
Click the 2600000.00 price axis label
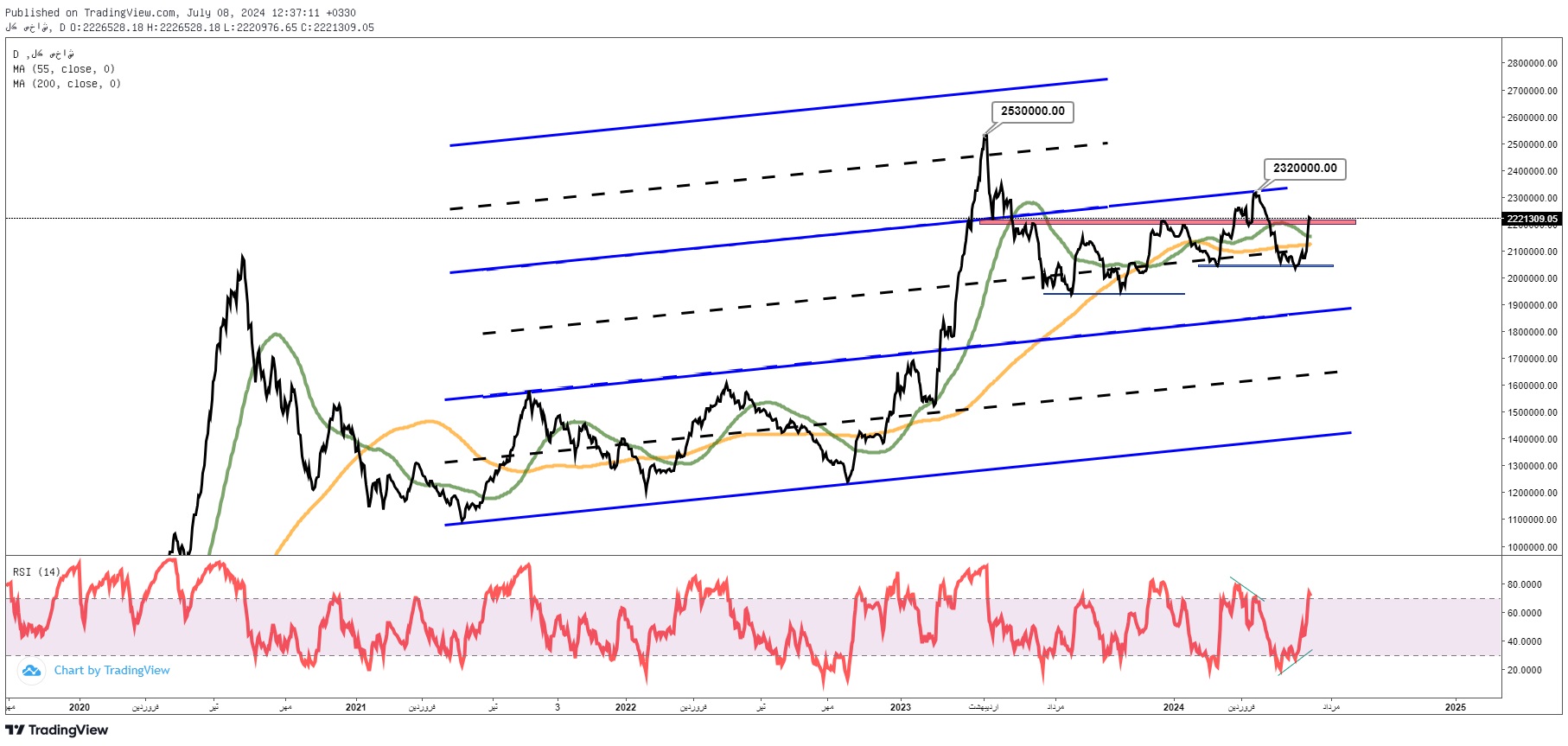click(1532, 118)
